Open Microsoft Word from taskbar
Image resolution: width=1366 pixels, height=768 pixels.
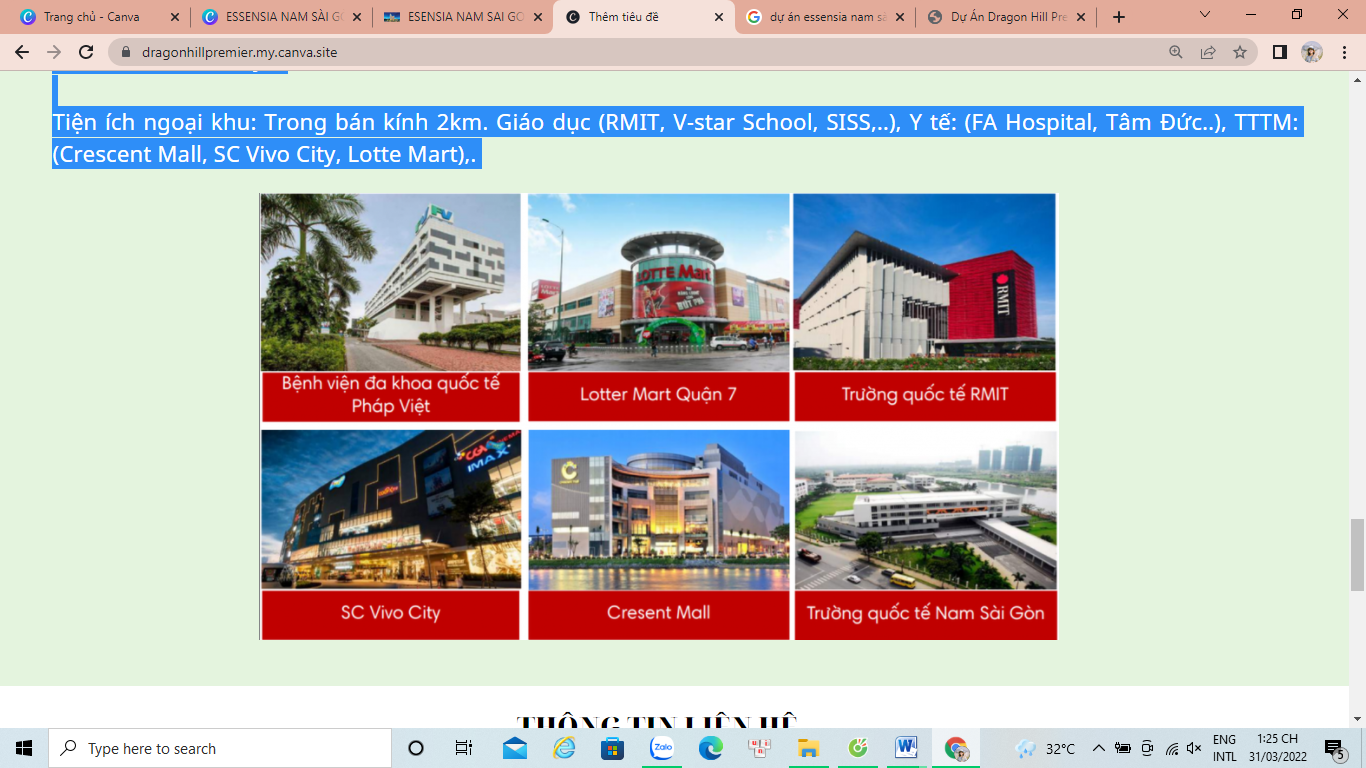tap(906, 748)
